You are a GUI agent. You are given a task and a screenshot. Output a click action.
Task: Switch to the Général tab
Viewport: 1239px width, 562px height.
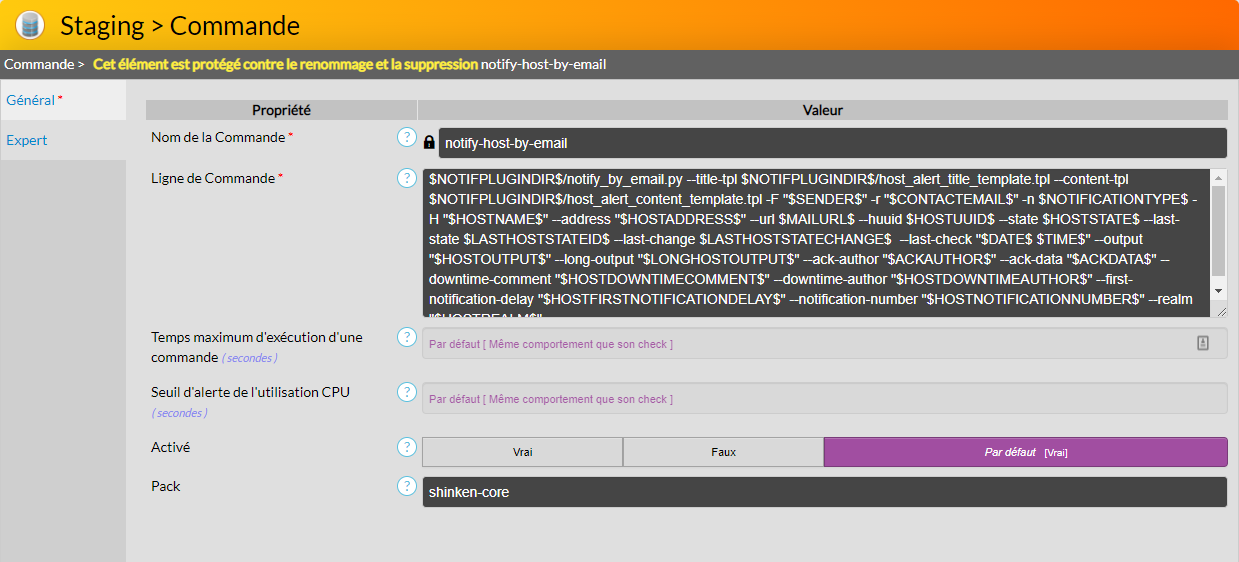pos(63,100)
